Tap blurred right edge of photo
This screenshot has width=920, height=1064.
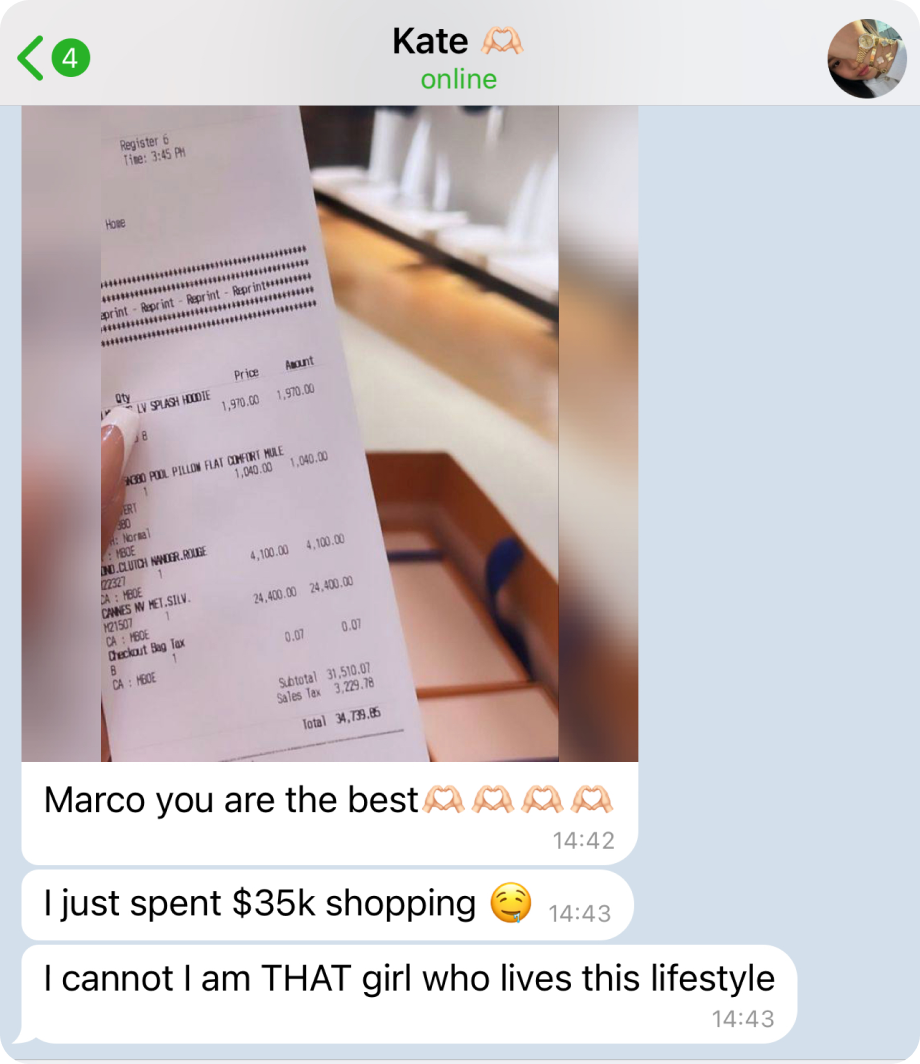tap(598, 434)
